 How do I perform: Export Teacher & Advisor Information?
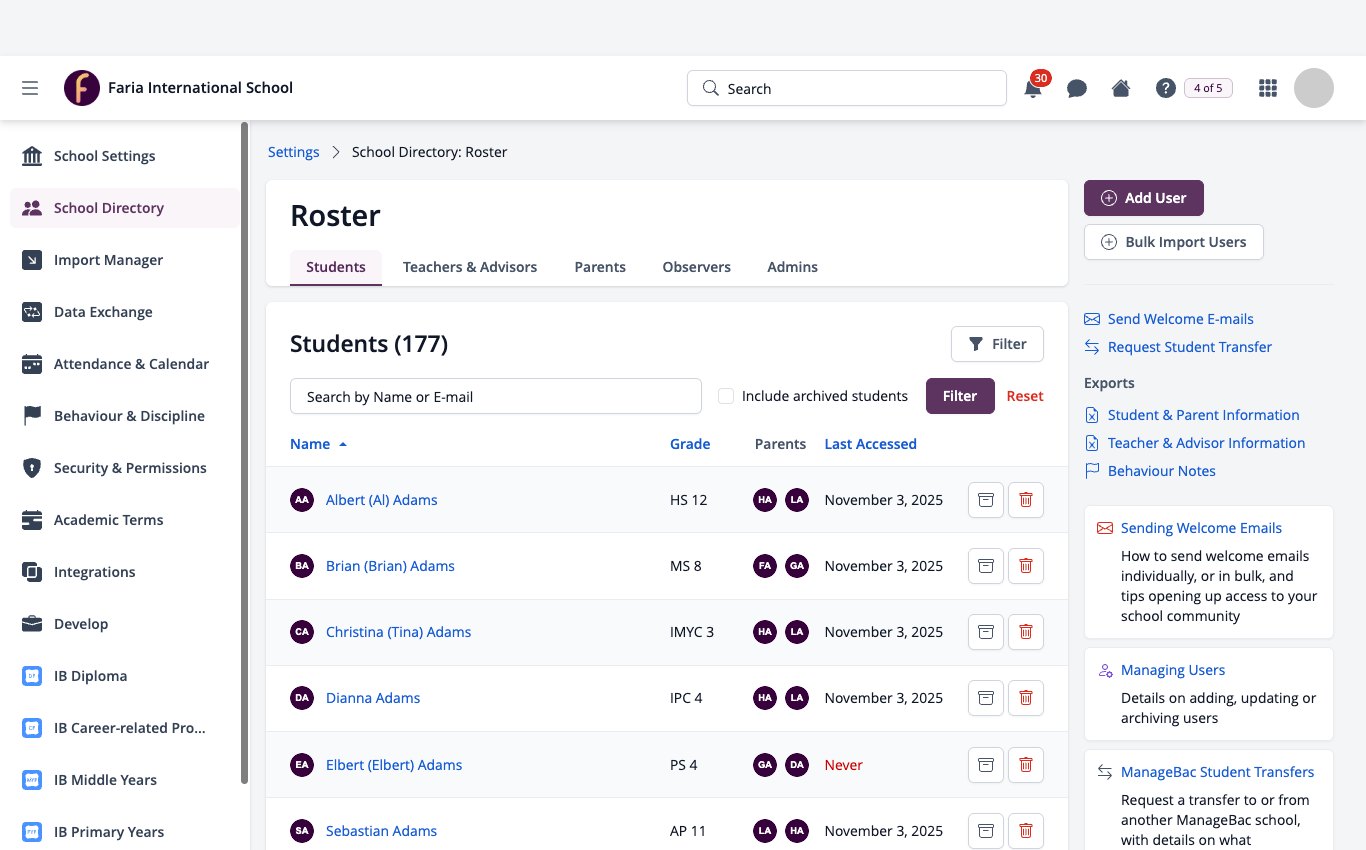pos(1206,443)
